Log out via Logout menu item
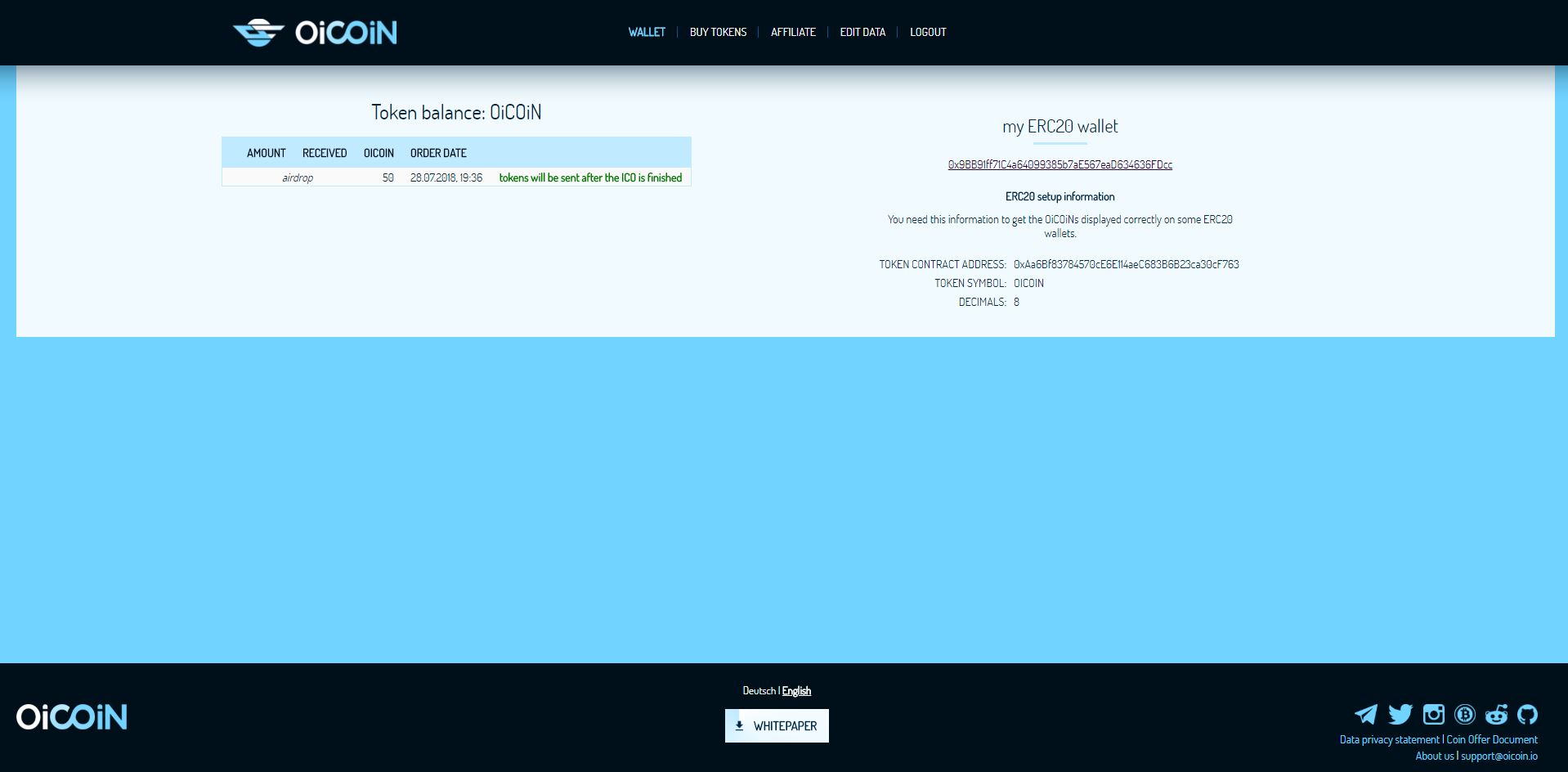Image resolution: width=1568 pixels, height=772 pixels. (x=928, y=32)
